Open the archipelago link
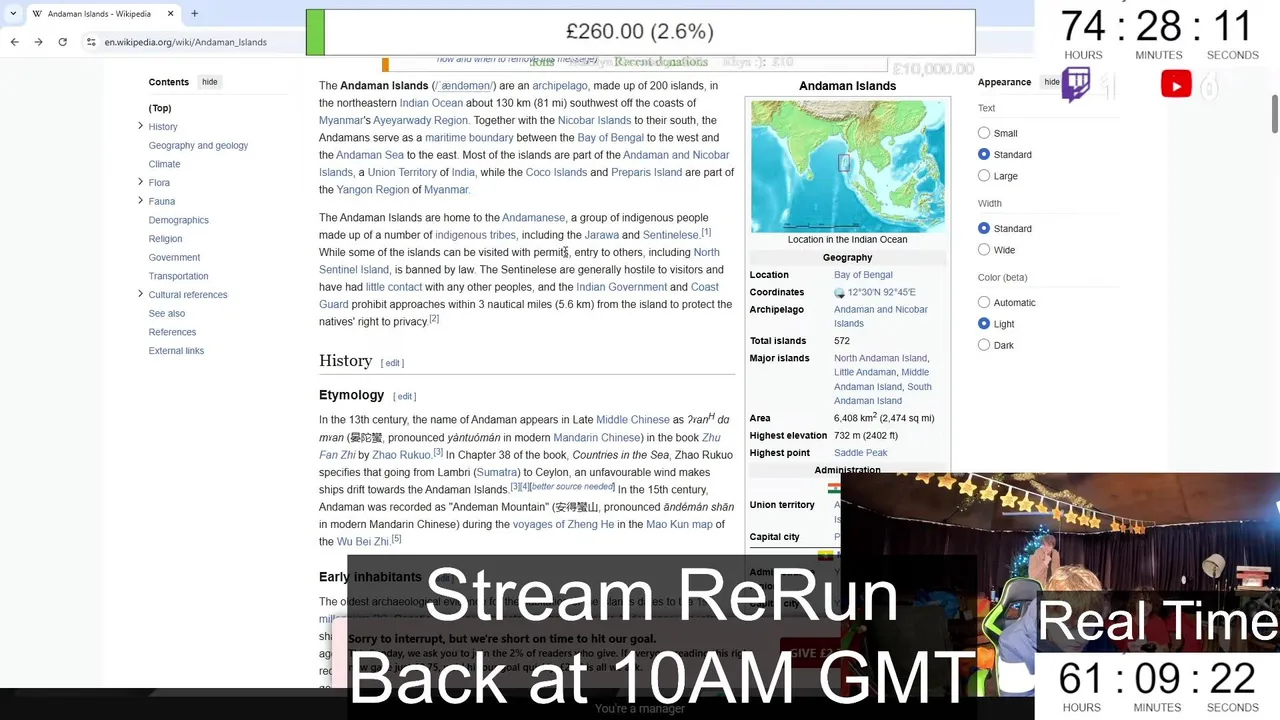The width and height of the screenshot is (1280, 720). tap(560, 86)
